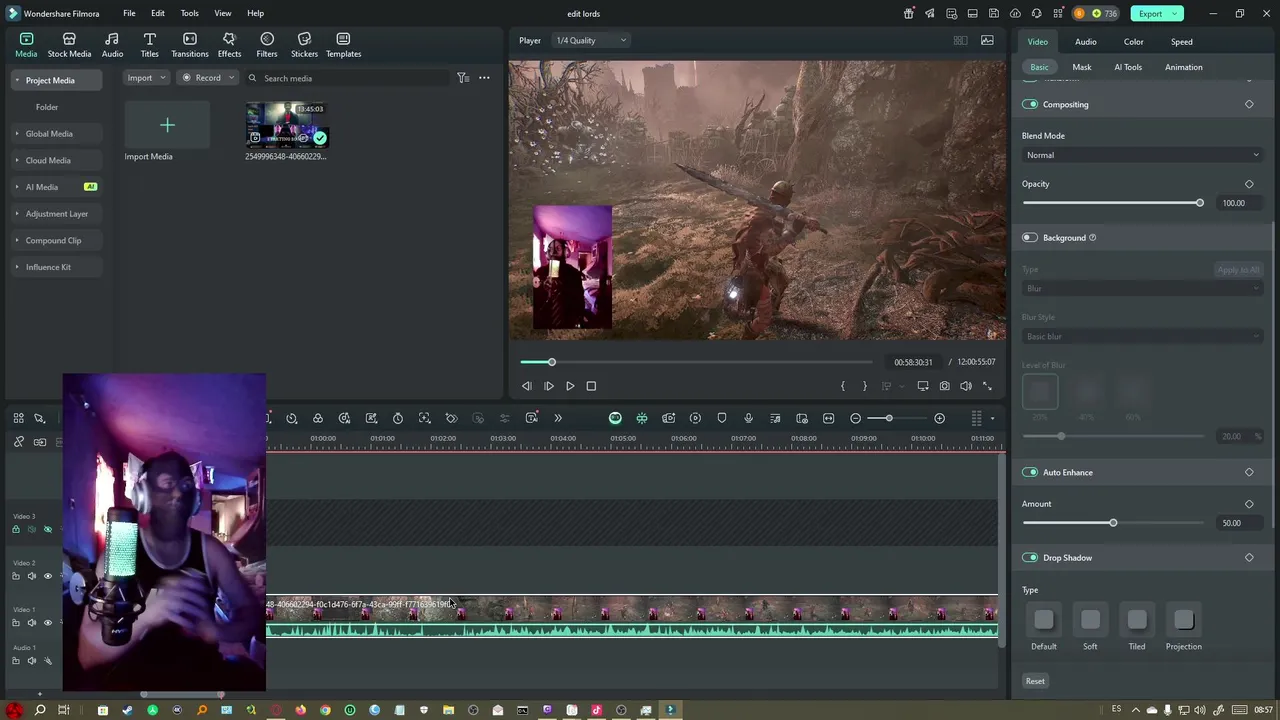Expand AI Media in sidebar
This screenshot has width=1280, height=720.
[17, 187]
